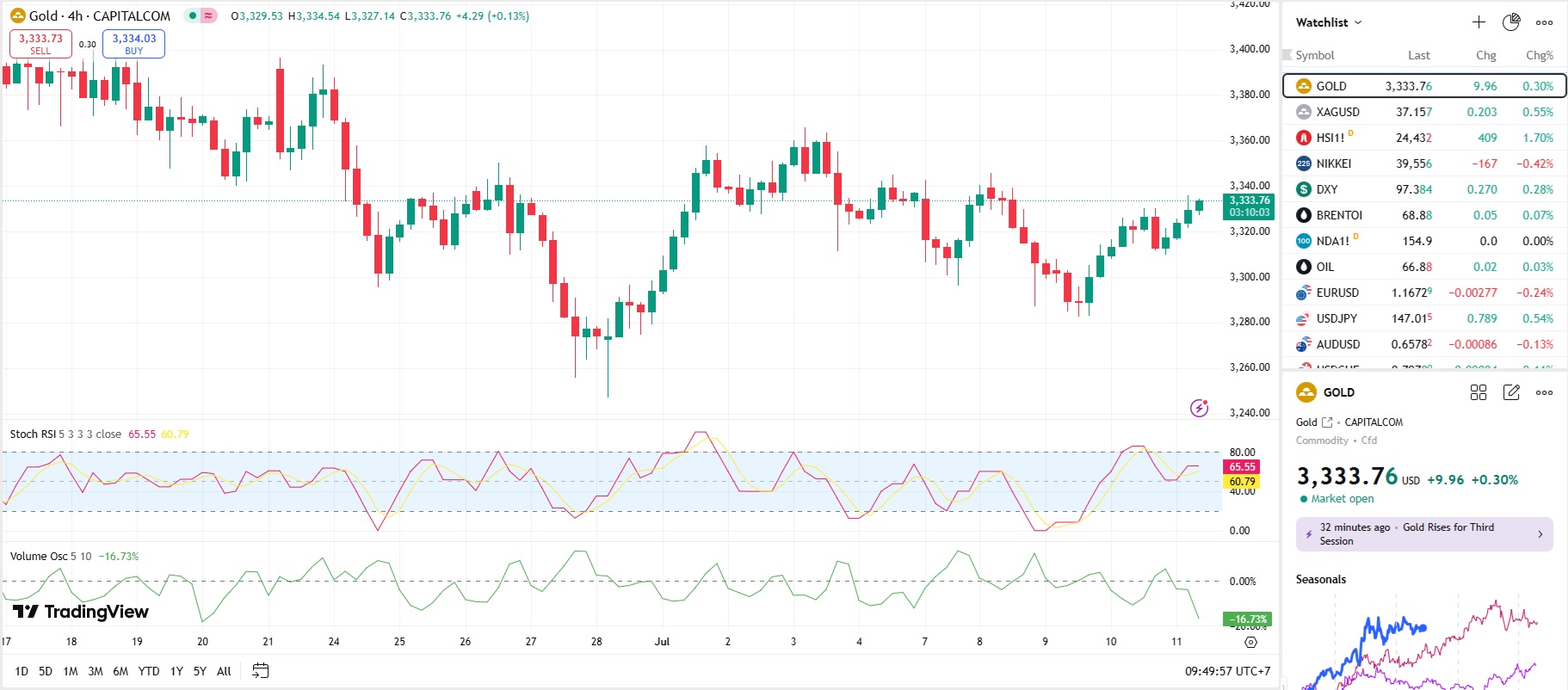Toggle the flag column header in watchlist

[x=1287, y=55]
